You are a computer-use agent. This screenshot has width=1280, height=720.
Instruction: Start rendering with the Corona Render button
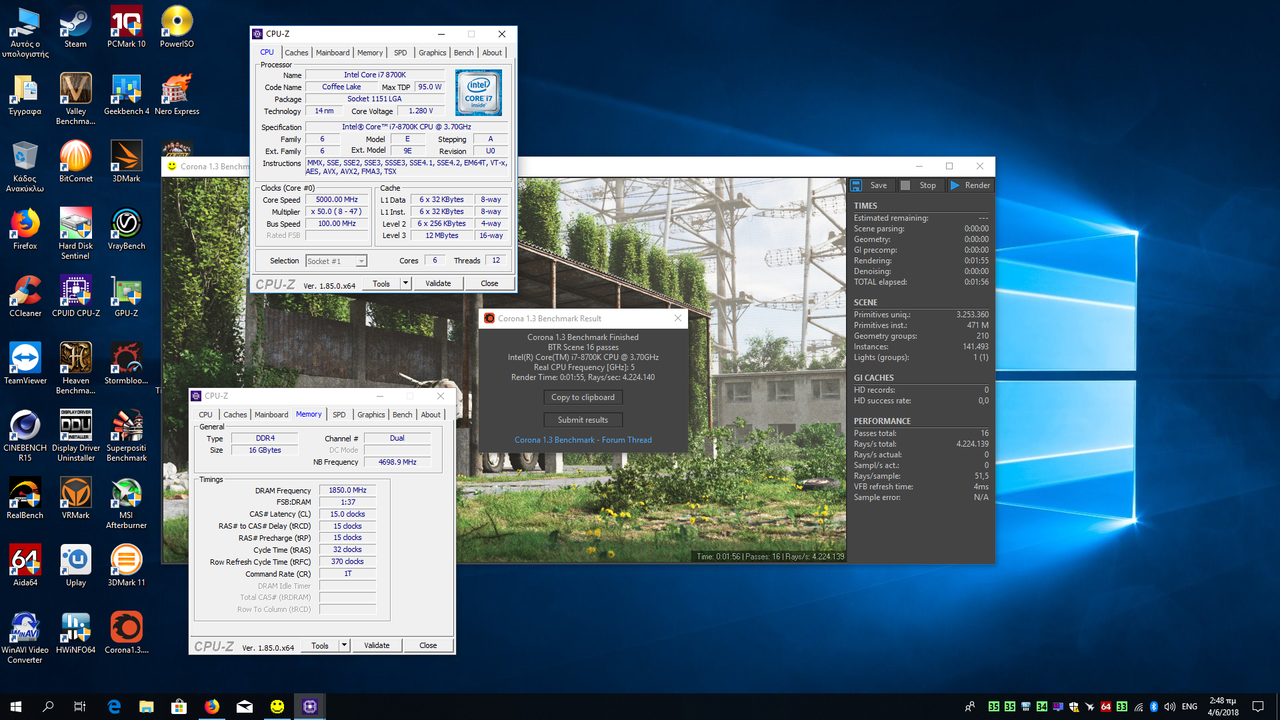point(970,185)
